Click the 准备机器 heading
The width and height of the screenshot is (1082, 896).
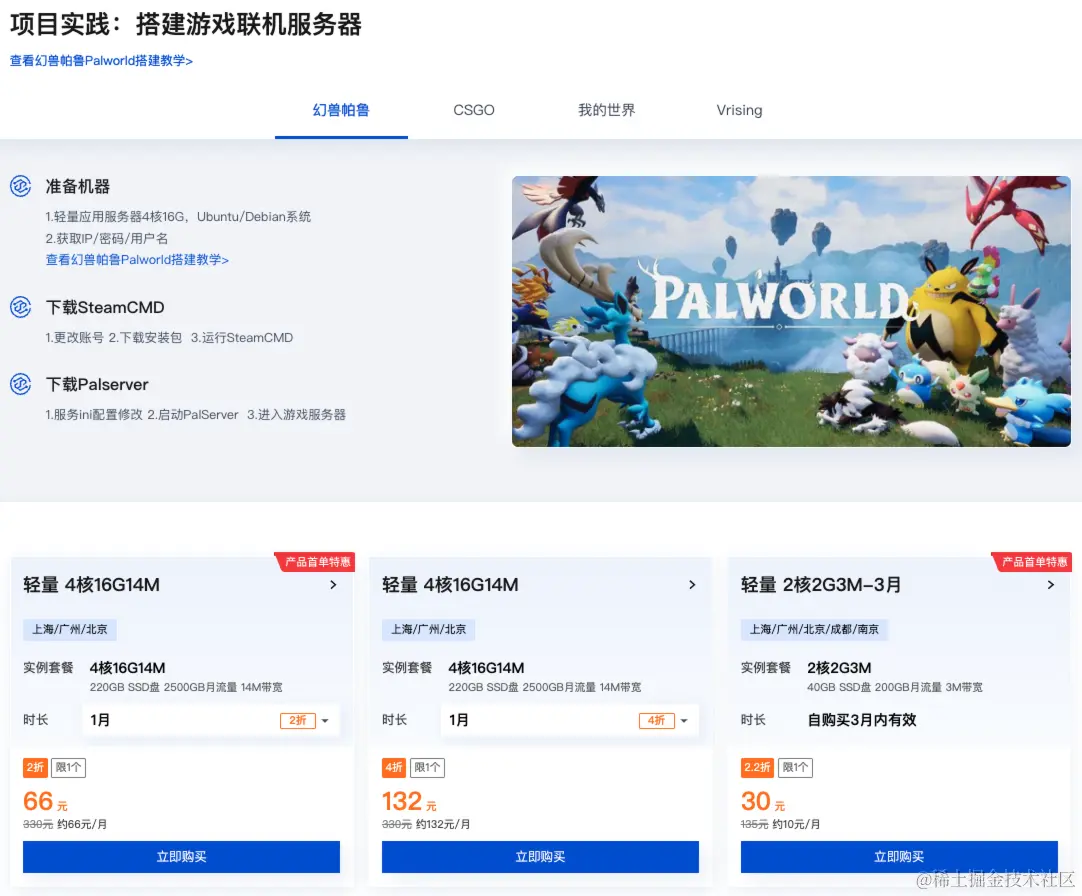coord(77,186)
